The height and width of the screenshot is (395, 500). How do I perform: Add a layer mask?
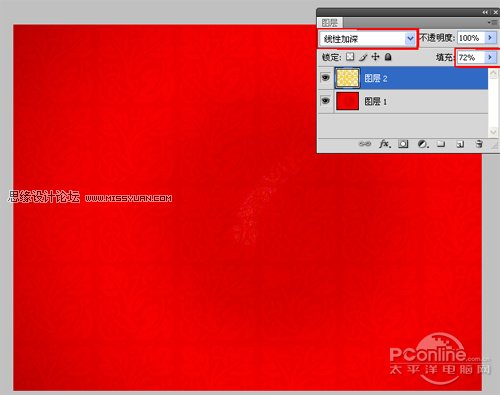click(x=403, y=144)
